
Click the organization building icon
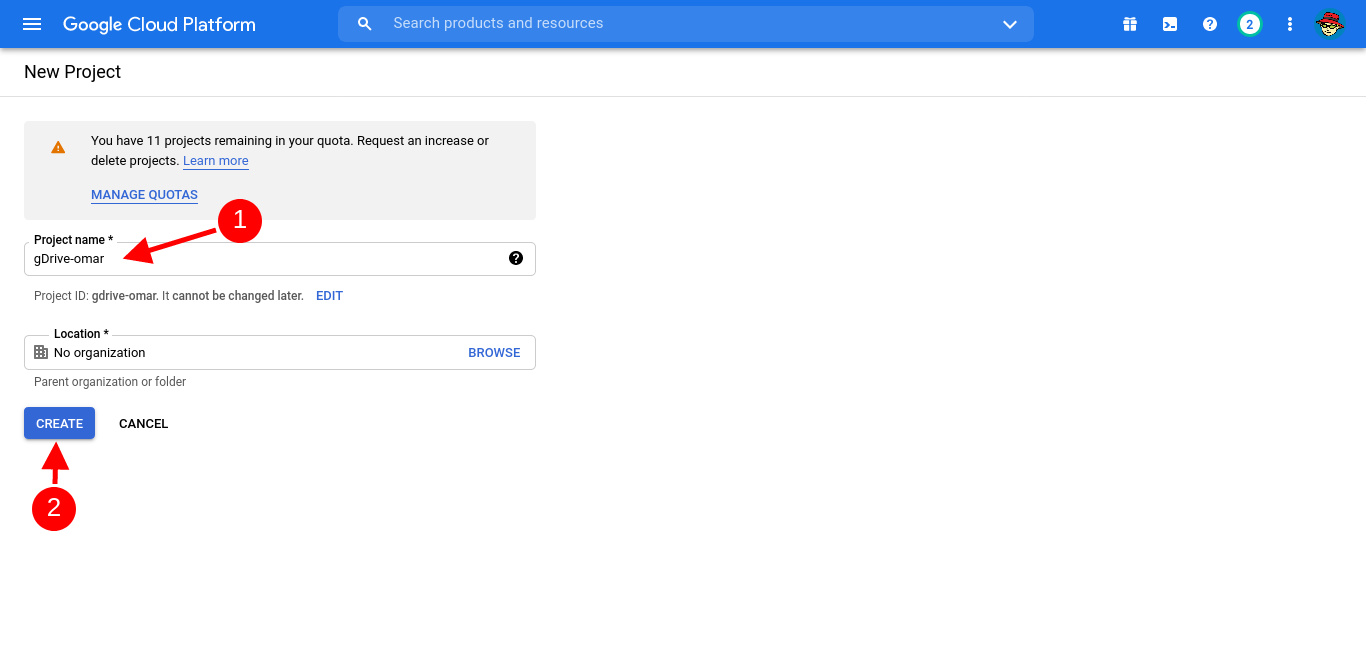click(41, 352)
